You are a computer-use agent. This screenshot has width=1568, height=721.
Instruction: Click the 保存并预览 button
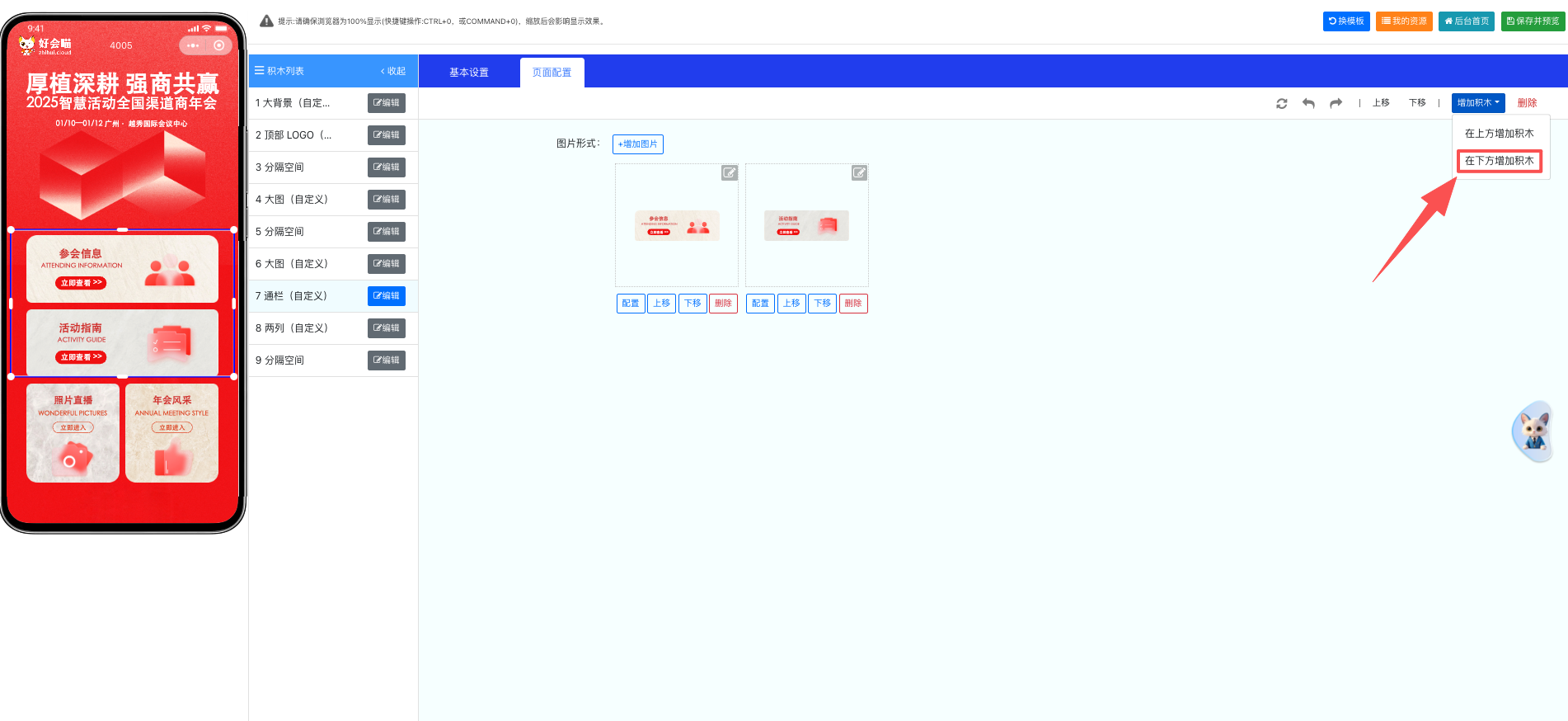click(1533, 21)
